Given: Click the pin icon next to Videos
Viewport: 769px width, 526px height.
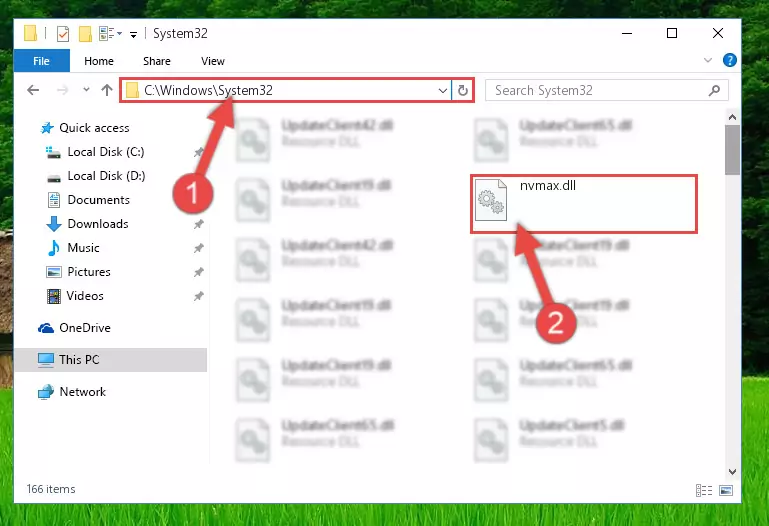Looking at the screenshot, I should [x=199, y=296].
